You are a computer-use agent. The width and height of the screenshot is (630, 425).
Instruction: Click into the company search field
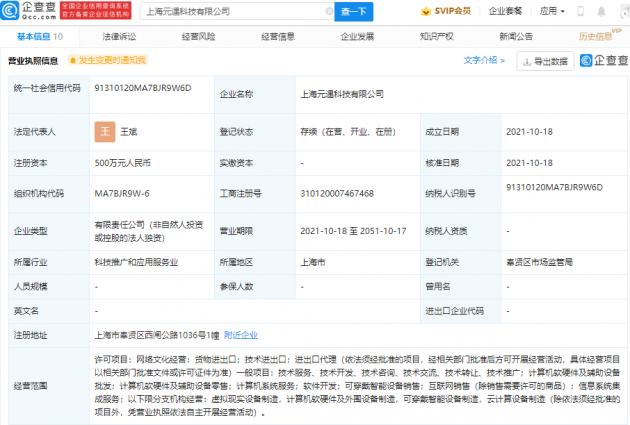[x=234, y=12]
